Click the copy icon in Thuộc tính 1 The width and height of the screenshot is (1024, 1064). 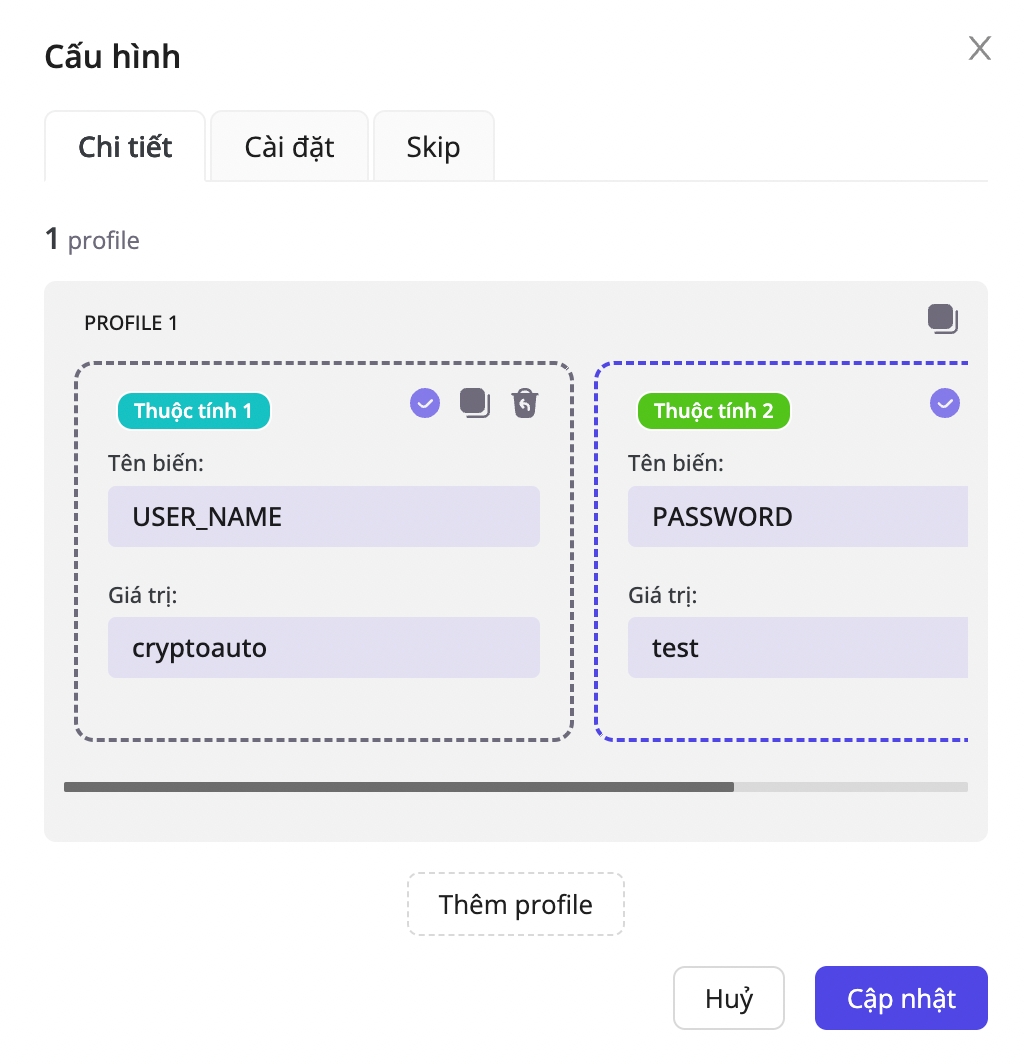pos(475,403)
